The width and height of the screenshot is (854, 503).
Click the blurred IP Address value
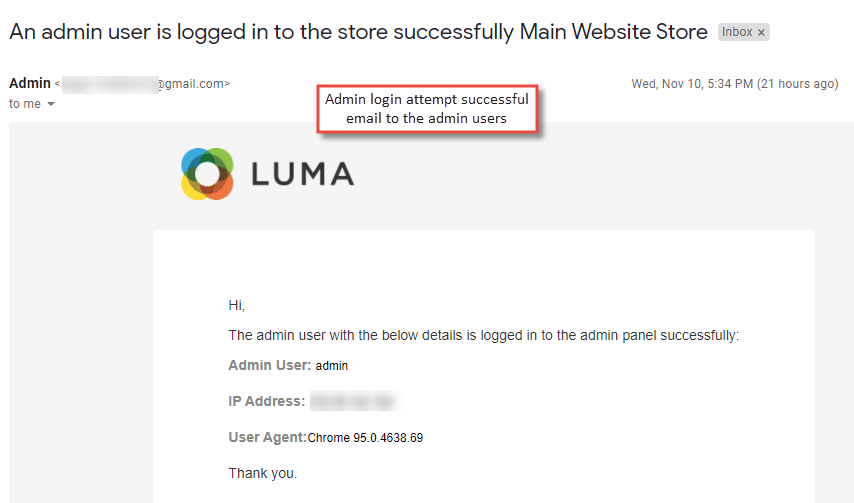point(353,401)
